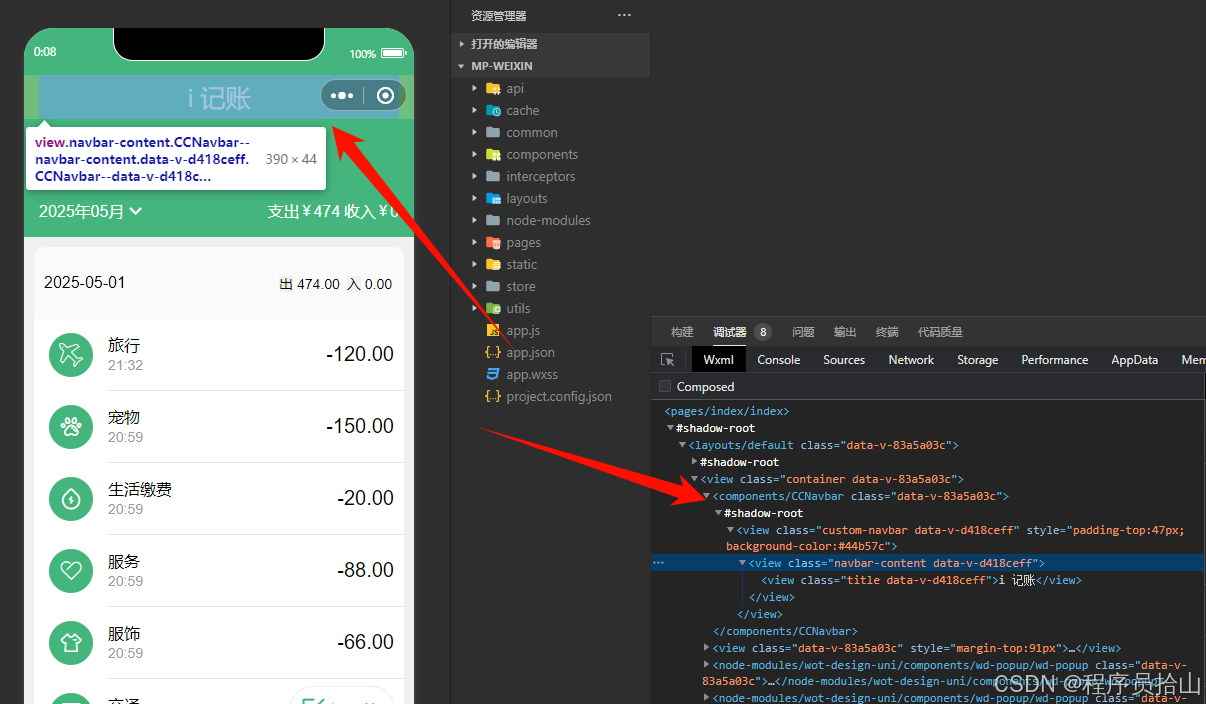Click the app.json file icon

(493, 352)
